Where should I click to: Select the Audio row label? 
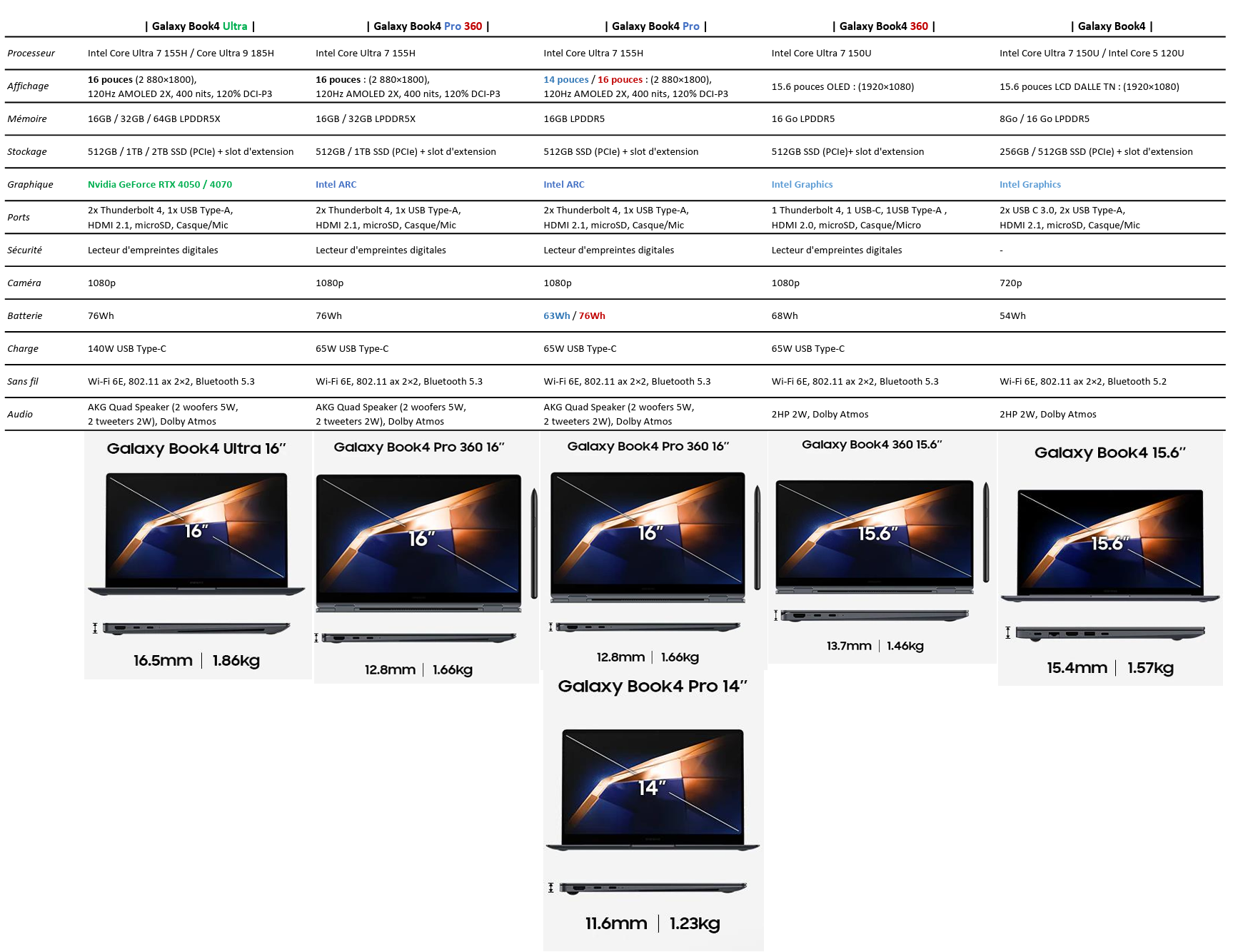pyautogui.click(x=20, y=415)
